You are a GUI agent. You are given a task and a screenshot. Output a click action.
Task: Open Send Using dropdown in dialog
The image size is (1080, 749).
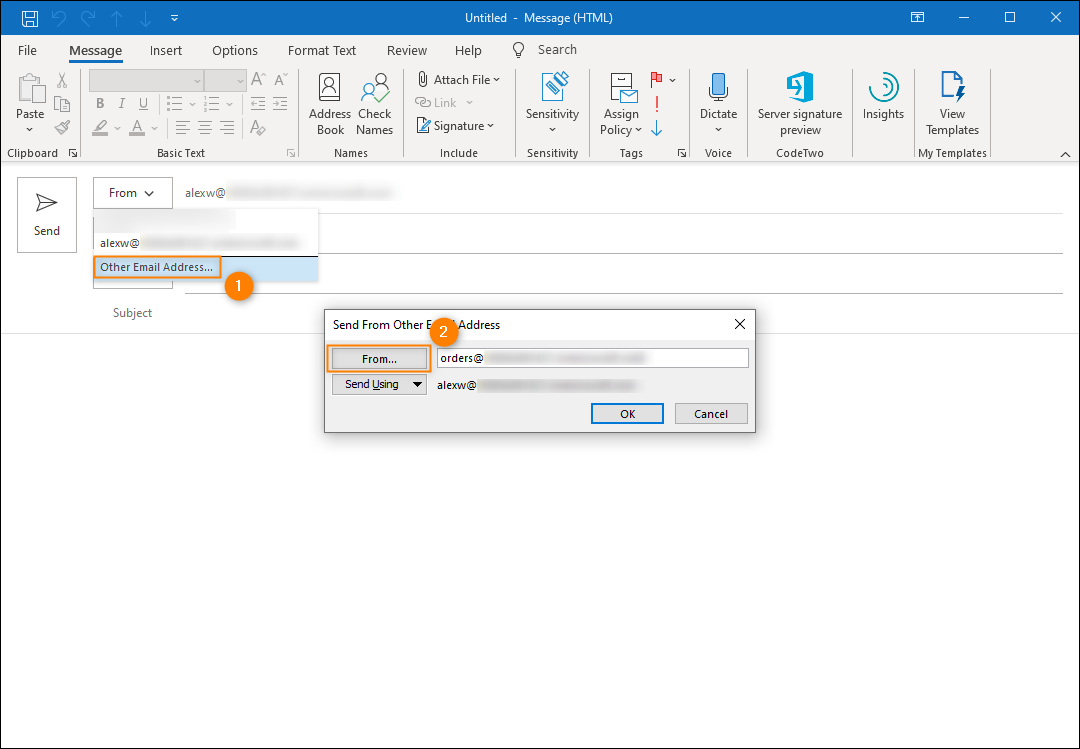tap(380, 384)
